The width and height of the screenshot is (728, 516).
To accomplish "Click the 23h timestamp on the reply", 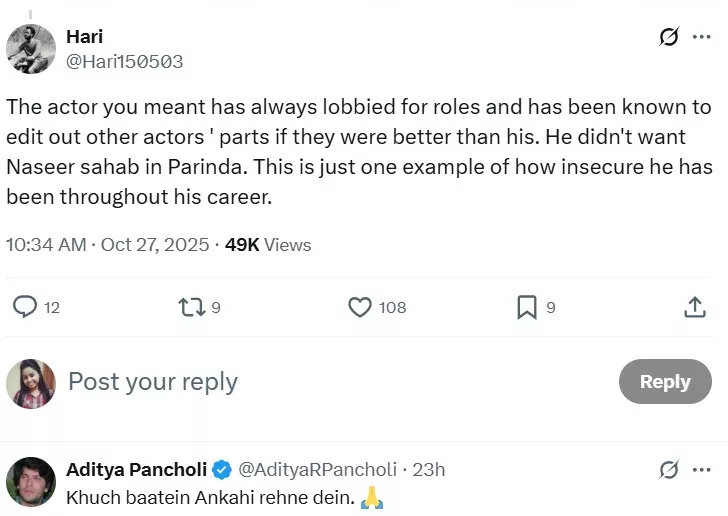I will pyautogui.click(x=429, y=469).
